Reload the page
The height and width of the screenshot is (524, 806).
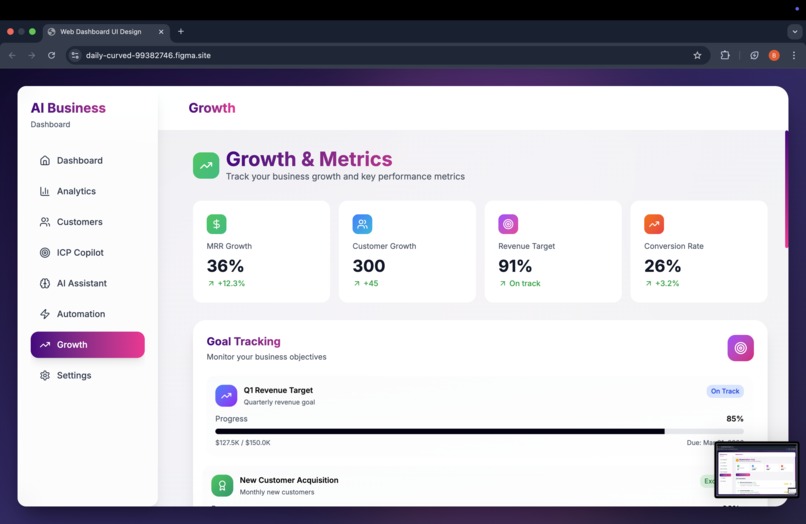tap(51, 56)
